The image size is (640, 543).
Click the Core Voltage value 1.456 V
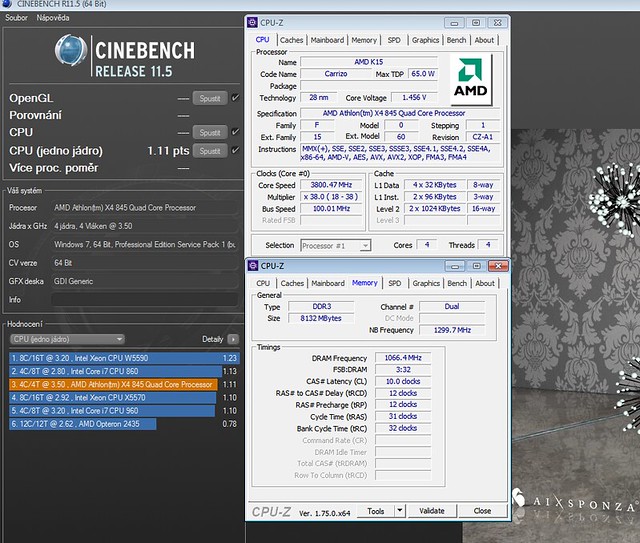coord(414,98)
